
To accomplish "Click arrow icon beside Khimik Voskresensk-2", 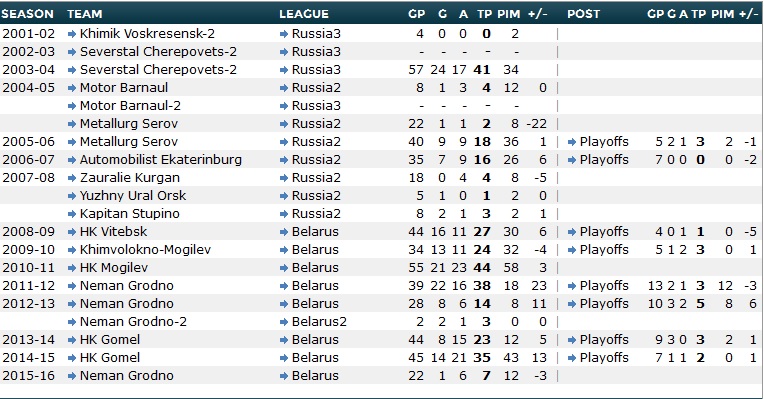I will [72, 34].
